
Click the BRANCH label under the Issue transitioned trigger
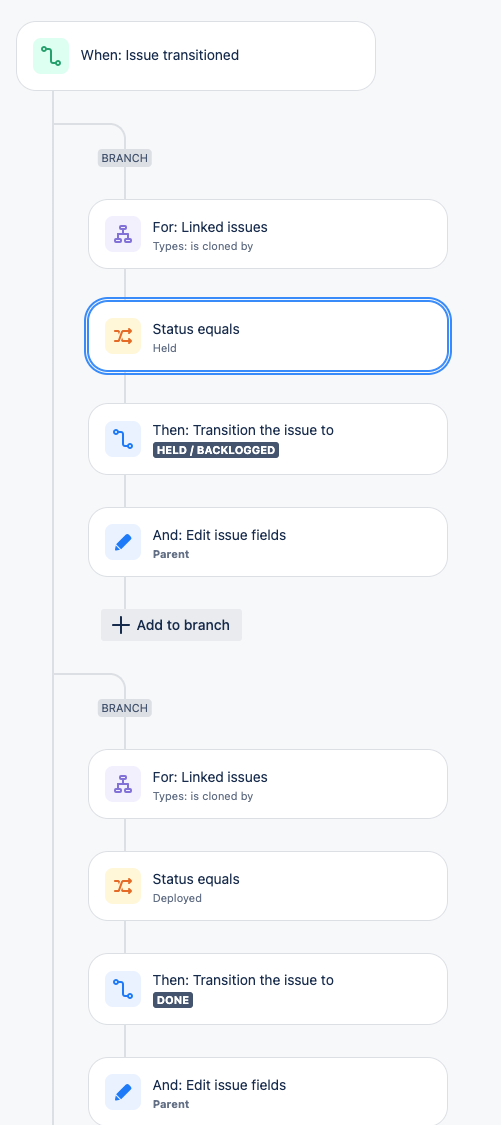coord(125,158)
